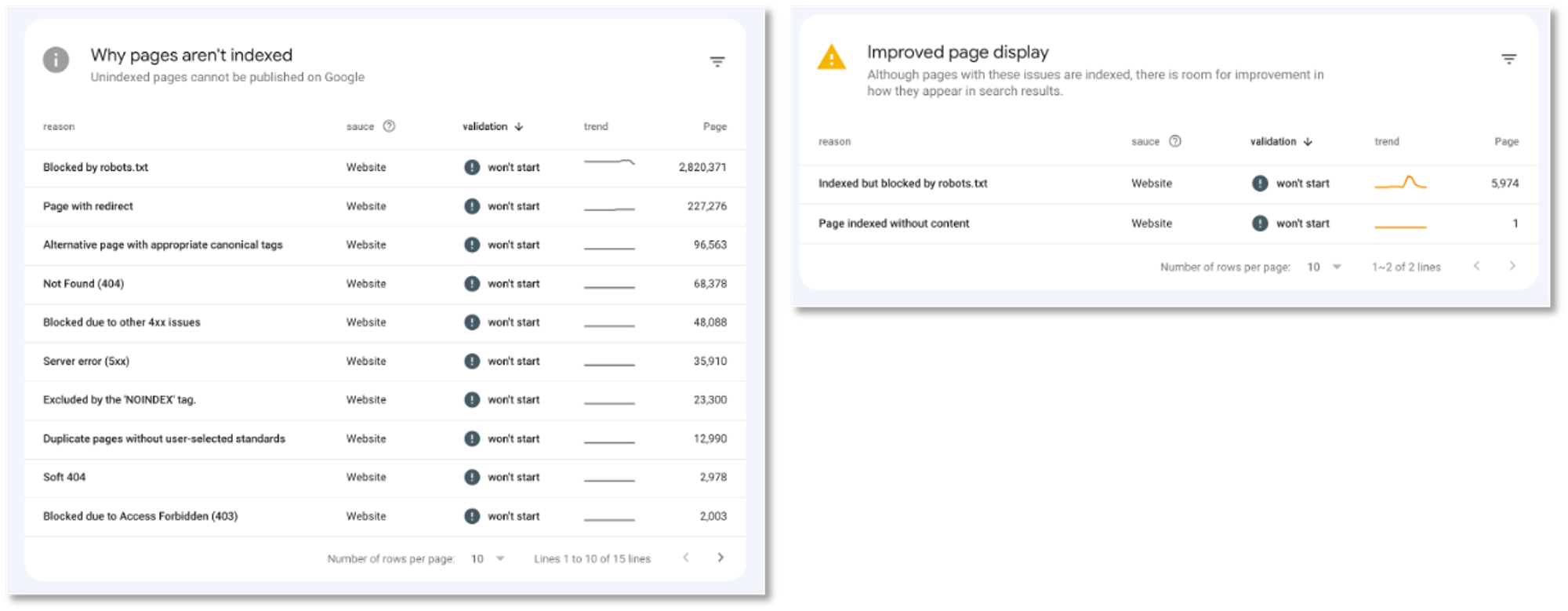The image size is (1568, 611).
Task: Click info icon beside Why pages aren't indexed
Action: pyautogui.click(x=56, y=60)
